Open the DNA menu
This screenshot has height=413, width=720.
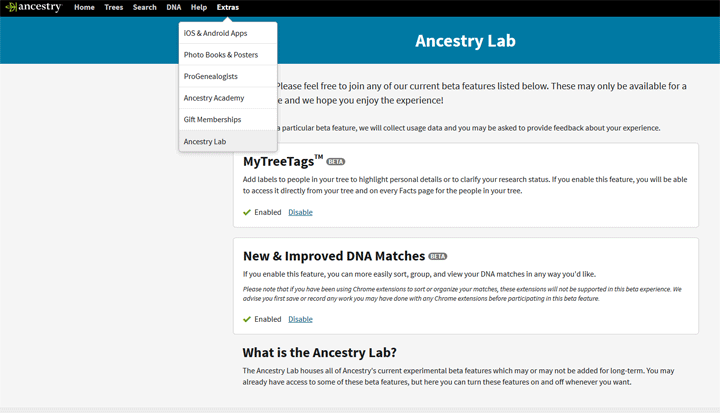coord(174,7)
